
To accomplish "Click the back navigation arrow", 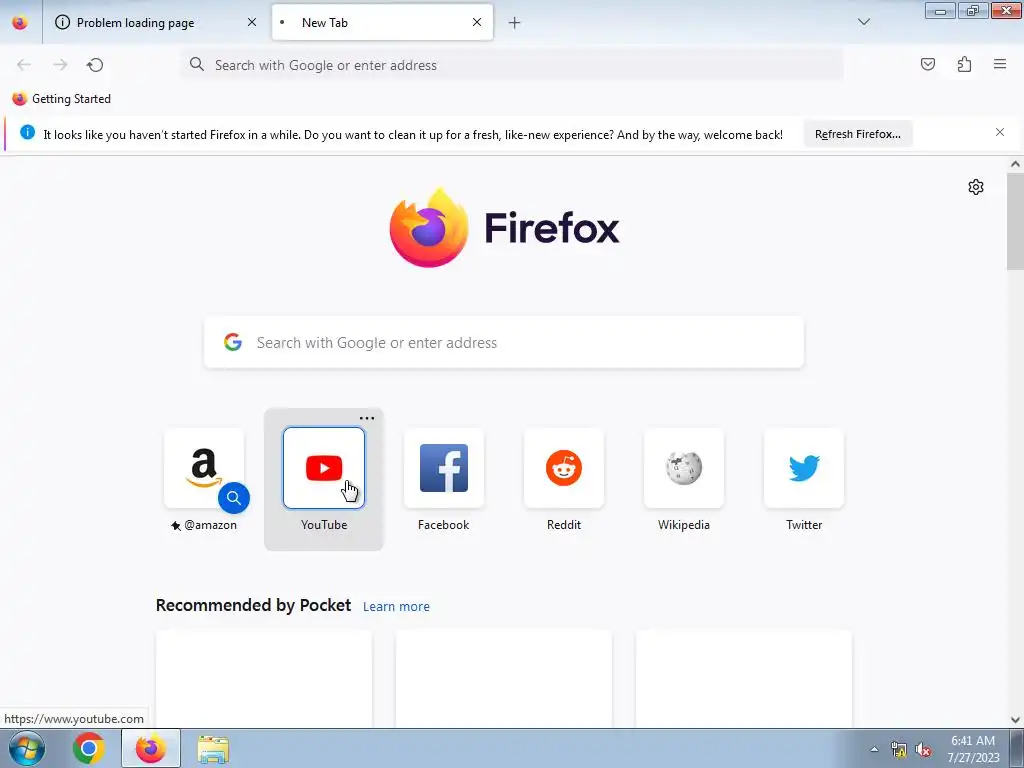I will (24, 65).
